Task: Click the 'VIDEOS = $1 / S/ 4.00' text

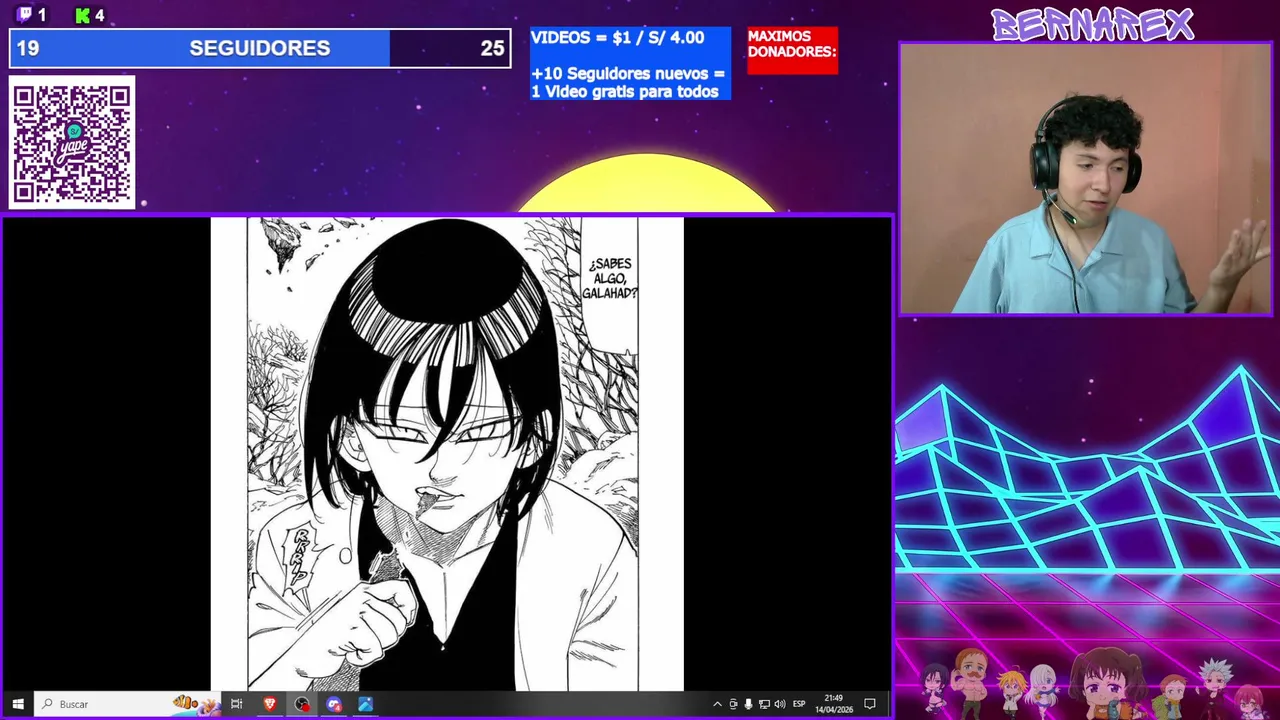Action: coord(617,38)
